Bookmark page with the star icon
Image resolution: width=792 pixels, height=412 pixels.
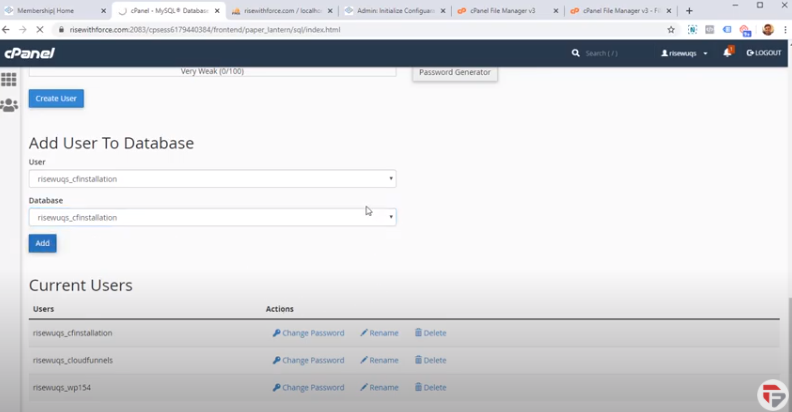[x=671, y=30]
